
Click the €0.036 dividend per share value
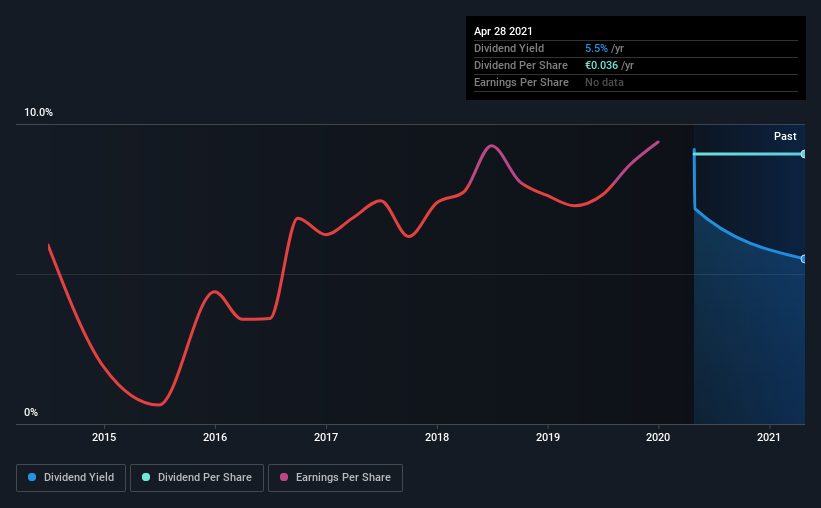[x=602, y=65]
